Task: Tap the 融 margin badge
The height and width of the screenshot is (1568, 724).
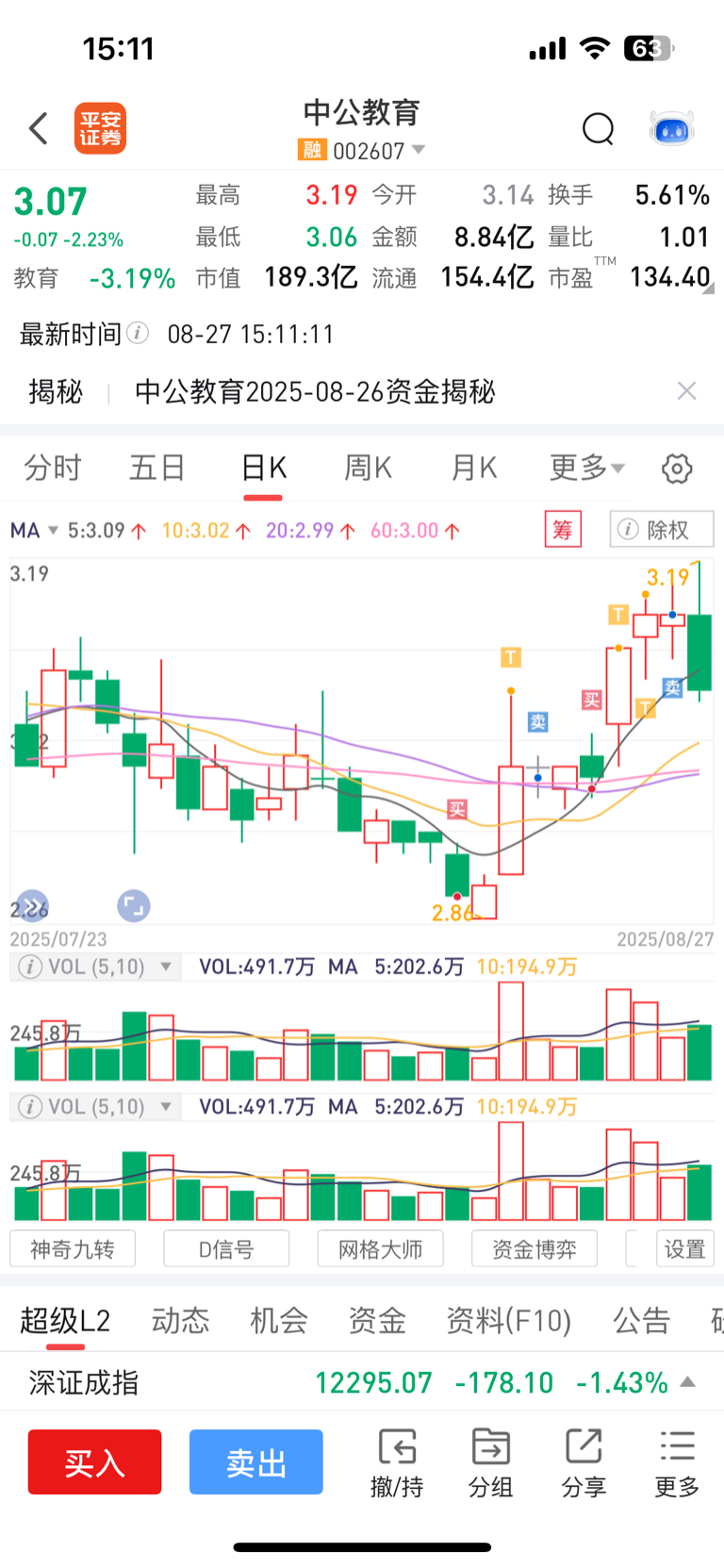Action: [x=312, y=150]
